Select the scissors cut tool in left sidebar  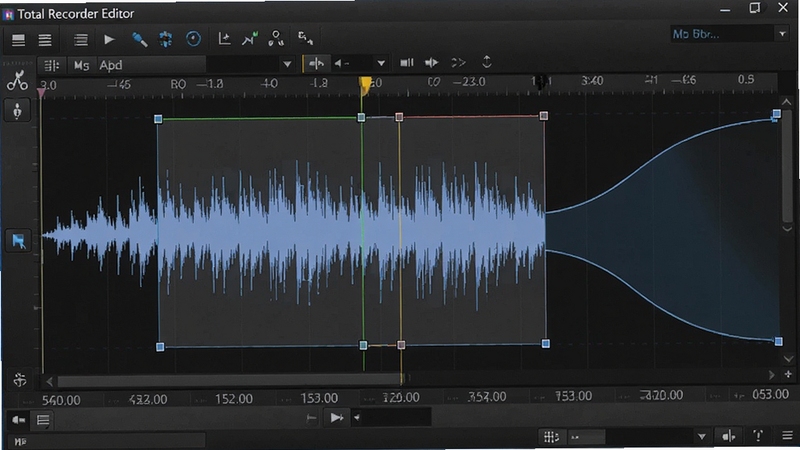point(17,81)
